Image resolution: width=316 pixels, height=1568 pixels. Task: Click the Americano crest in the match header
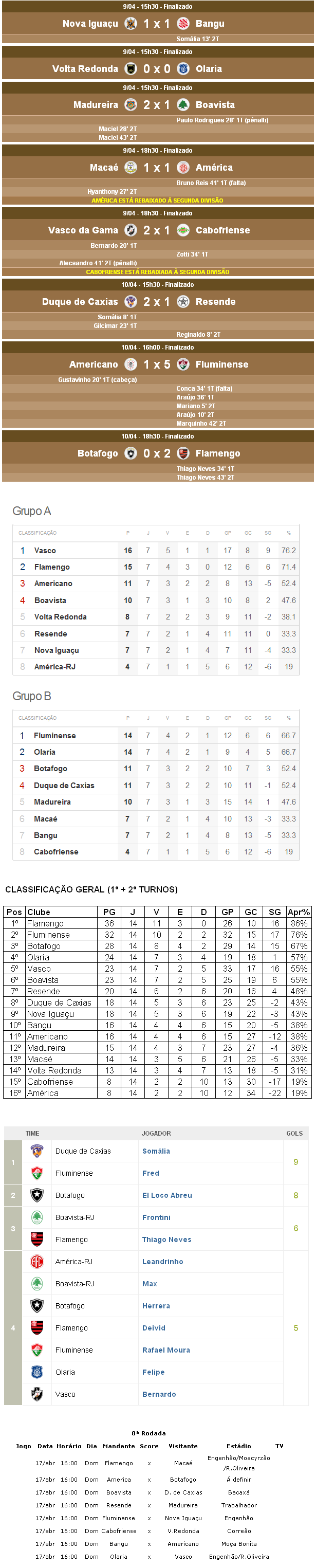pos(131,364)
